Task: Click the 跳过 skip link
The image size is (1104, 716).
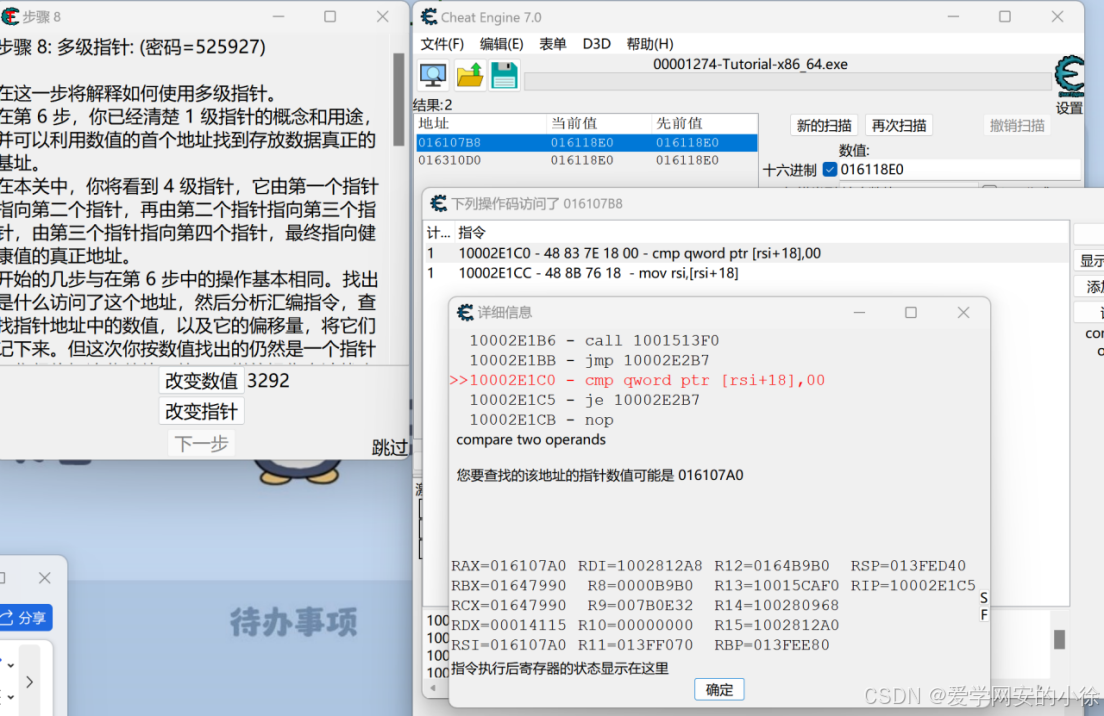Action: coord(389,448)
